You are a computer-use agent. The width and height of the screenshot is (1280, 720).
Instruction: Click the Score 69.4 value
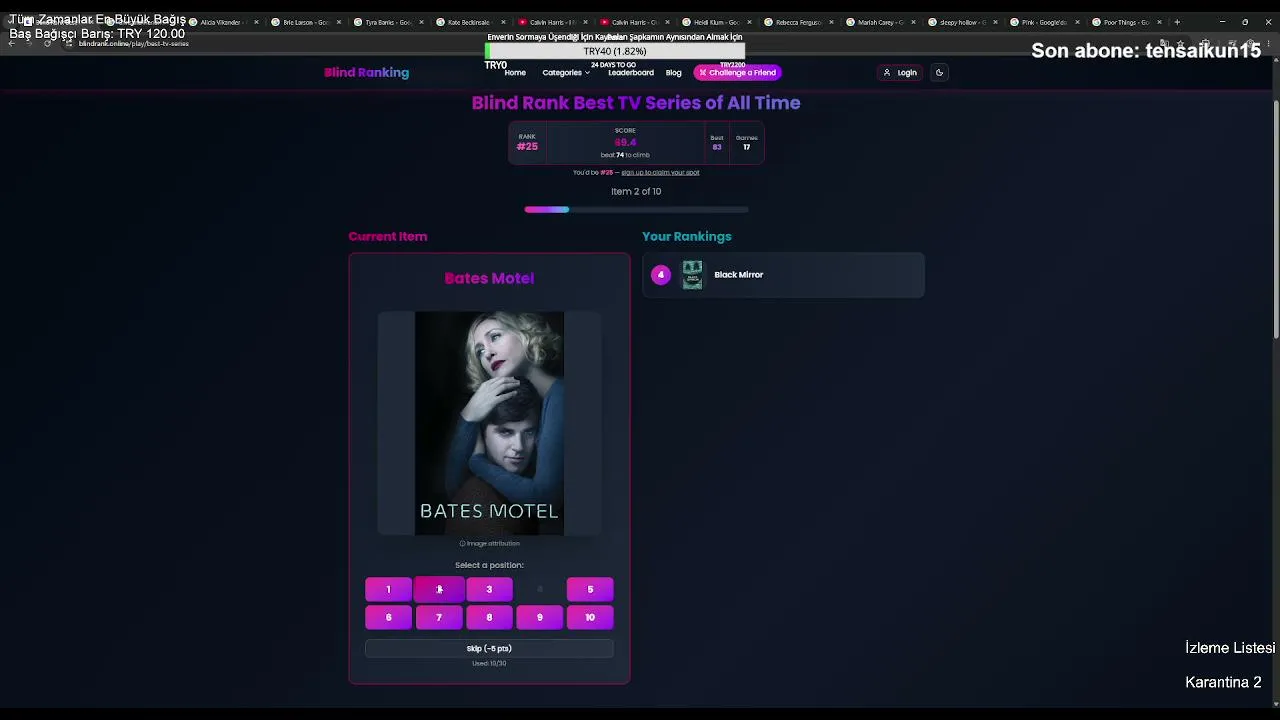625,143
